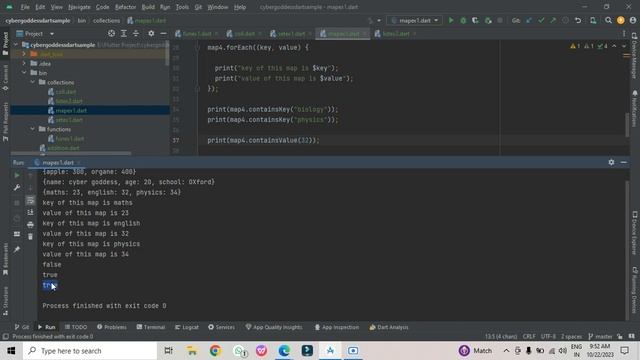Viewport: 640px width, 360px height.
Task: Open Google Chrome from the taskbar
Action: (215, 351)
